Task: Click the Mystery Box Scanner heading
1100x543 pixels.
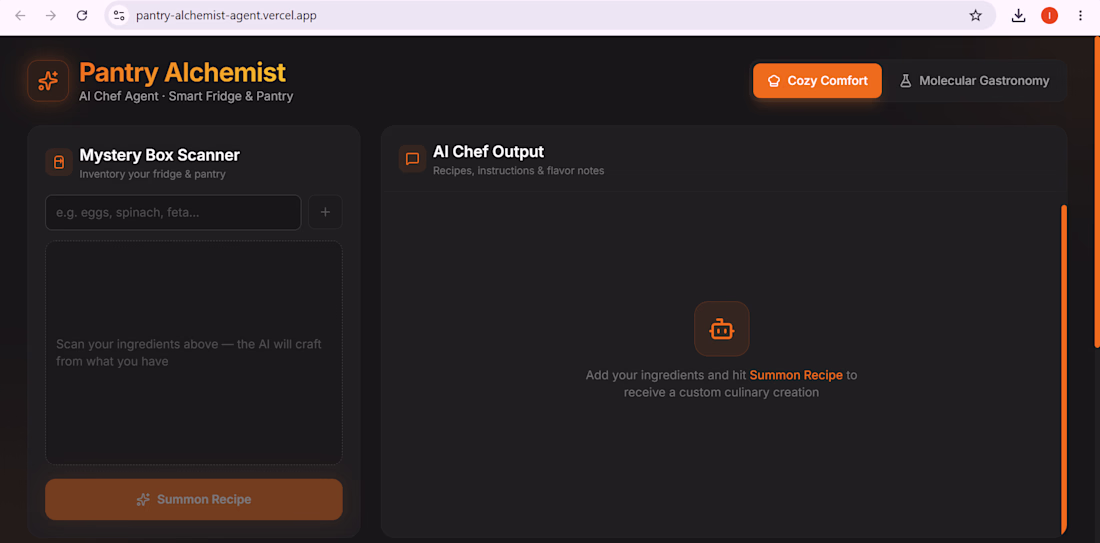Action: coord(159,155)
